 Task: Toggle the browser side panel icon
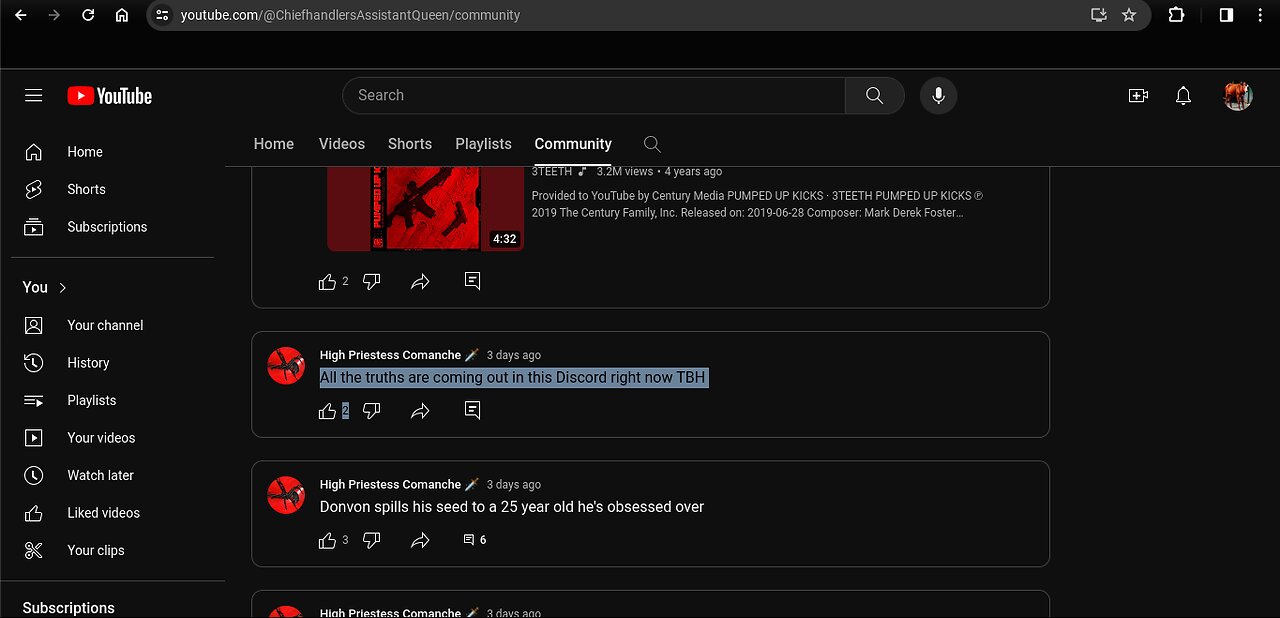1226,15
